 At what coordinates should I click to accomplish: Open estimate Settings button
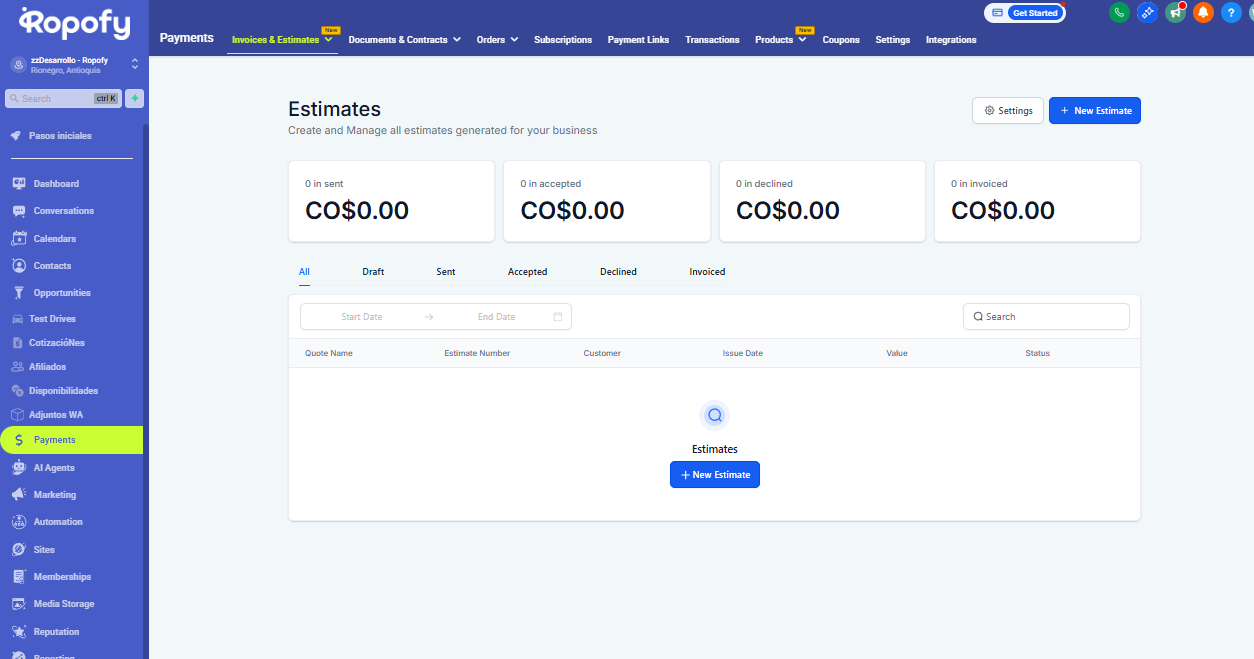(1008, 111)
